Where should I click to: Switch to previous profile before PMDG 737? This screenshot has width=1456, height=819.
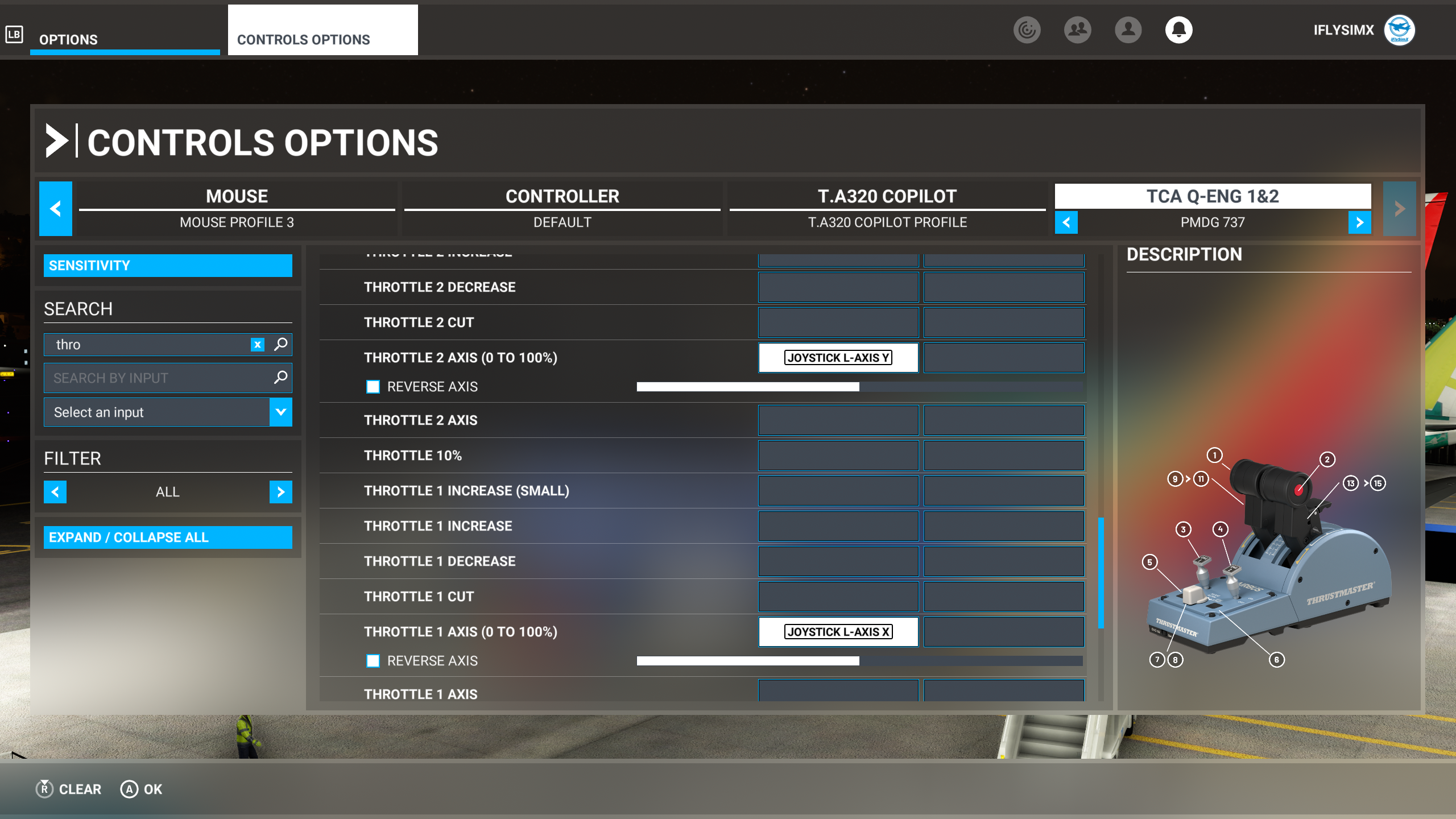(x=1066, y=222)
